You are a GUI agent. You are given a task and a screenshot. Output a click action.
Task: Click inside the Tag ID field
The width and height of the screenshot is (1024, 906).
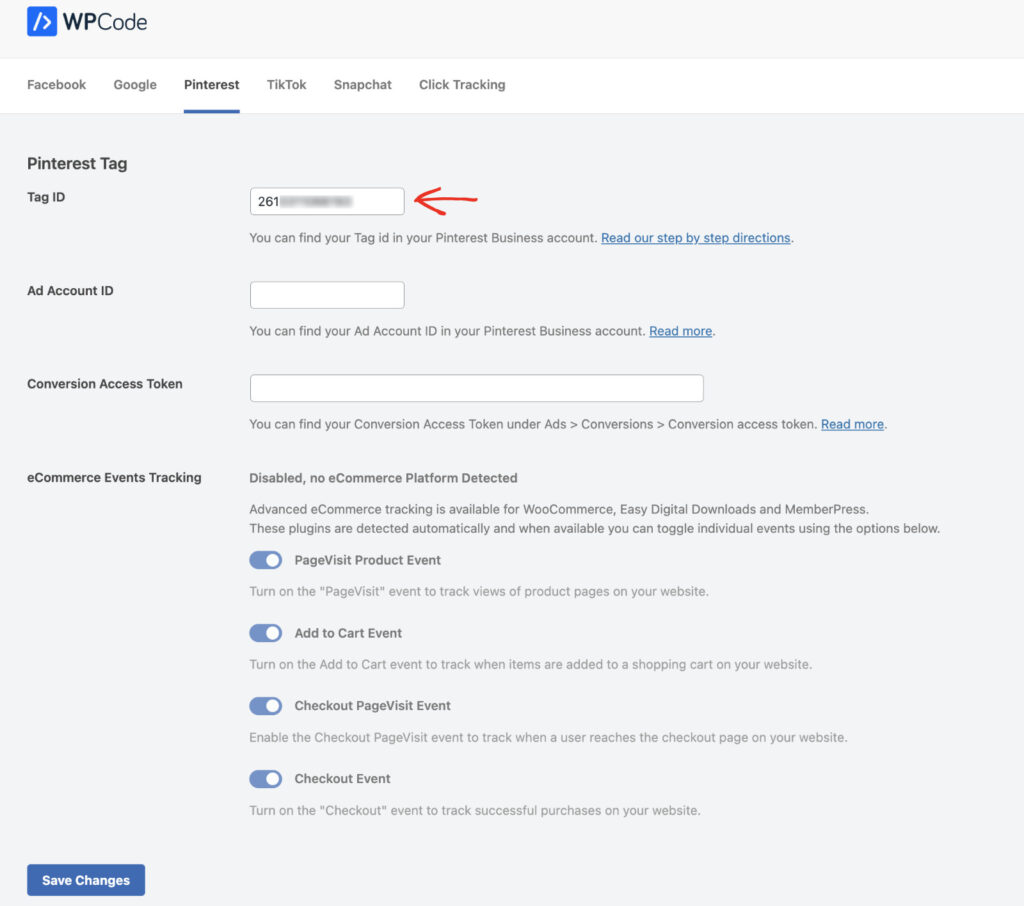pyautogui.click(x=325, y=200)
